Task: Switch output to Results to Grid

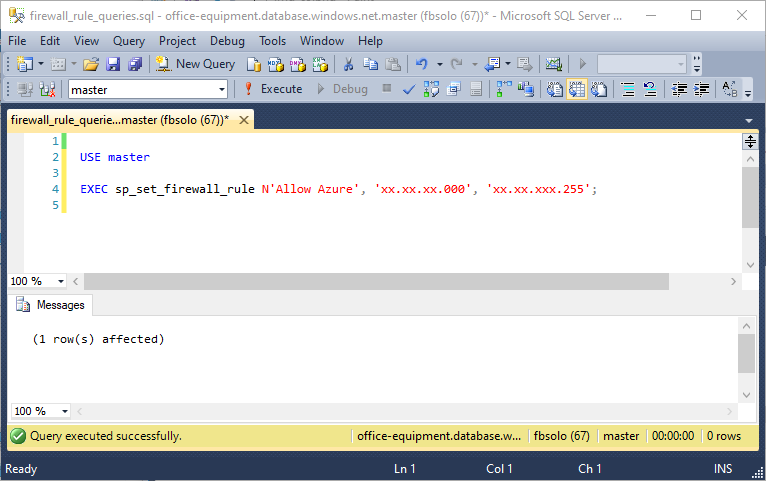Action: (576, 89)
